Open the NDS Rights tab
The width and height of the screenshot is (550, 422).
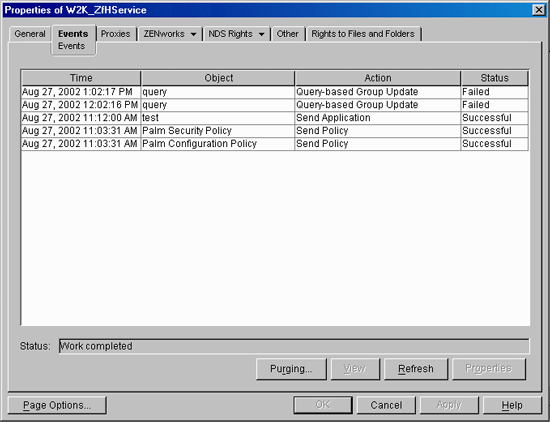pyautogui.click(x=230, y=34)
